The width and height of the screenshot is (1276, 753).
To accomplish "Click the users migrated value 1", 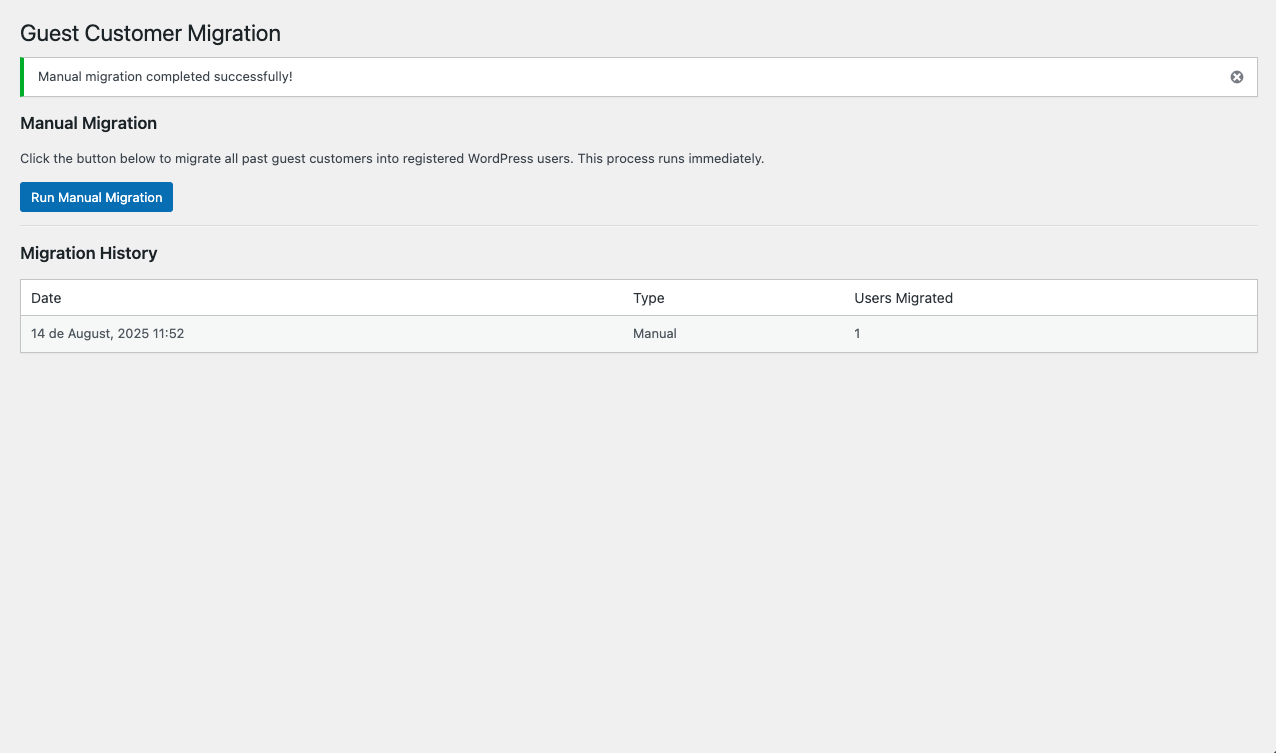I will click(x=857, y=334).
